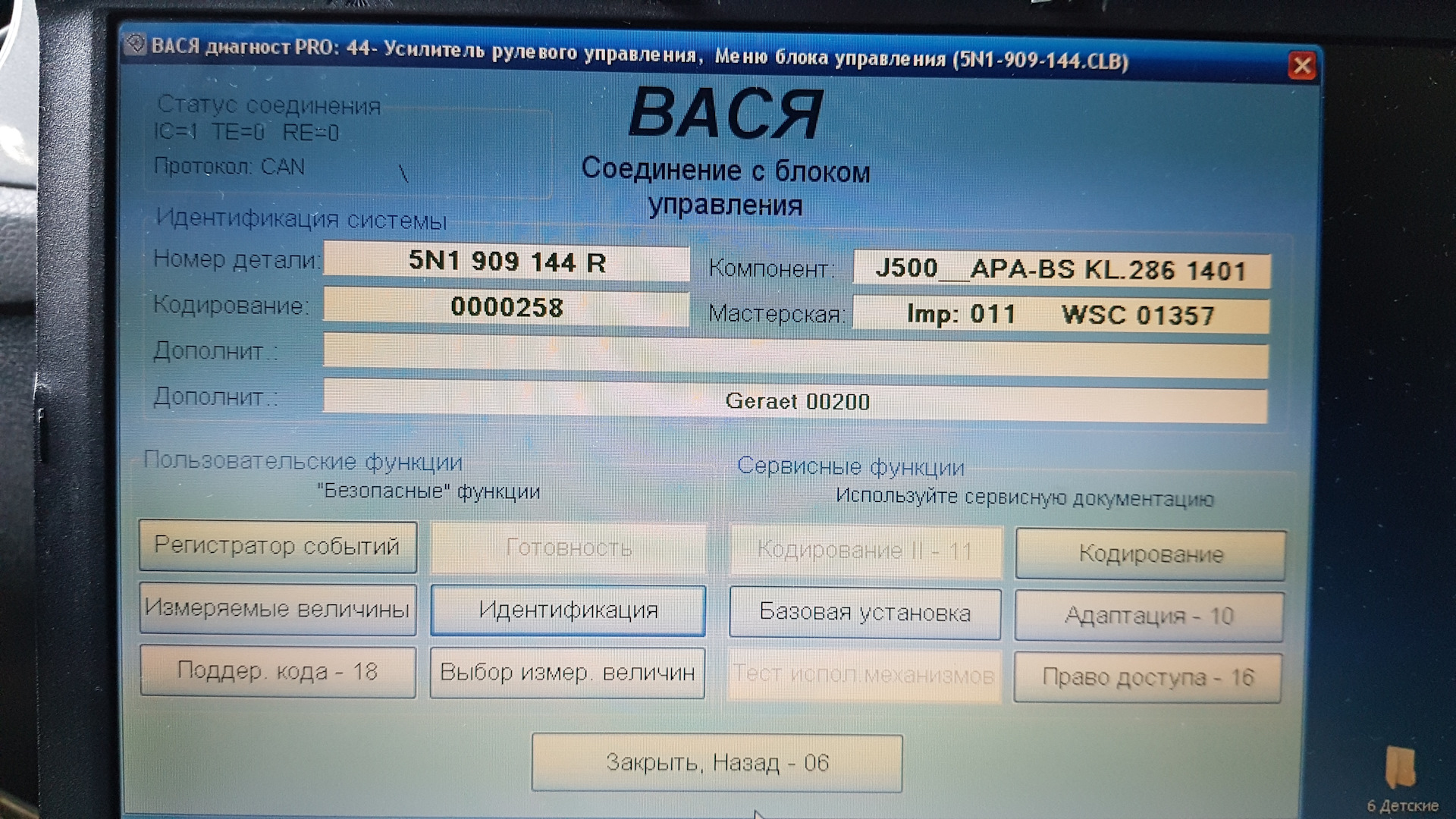Open Право доступа - 16 login
Image resolution: width=1456 pixels, height=819 pixels.
pos(1147,678)
